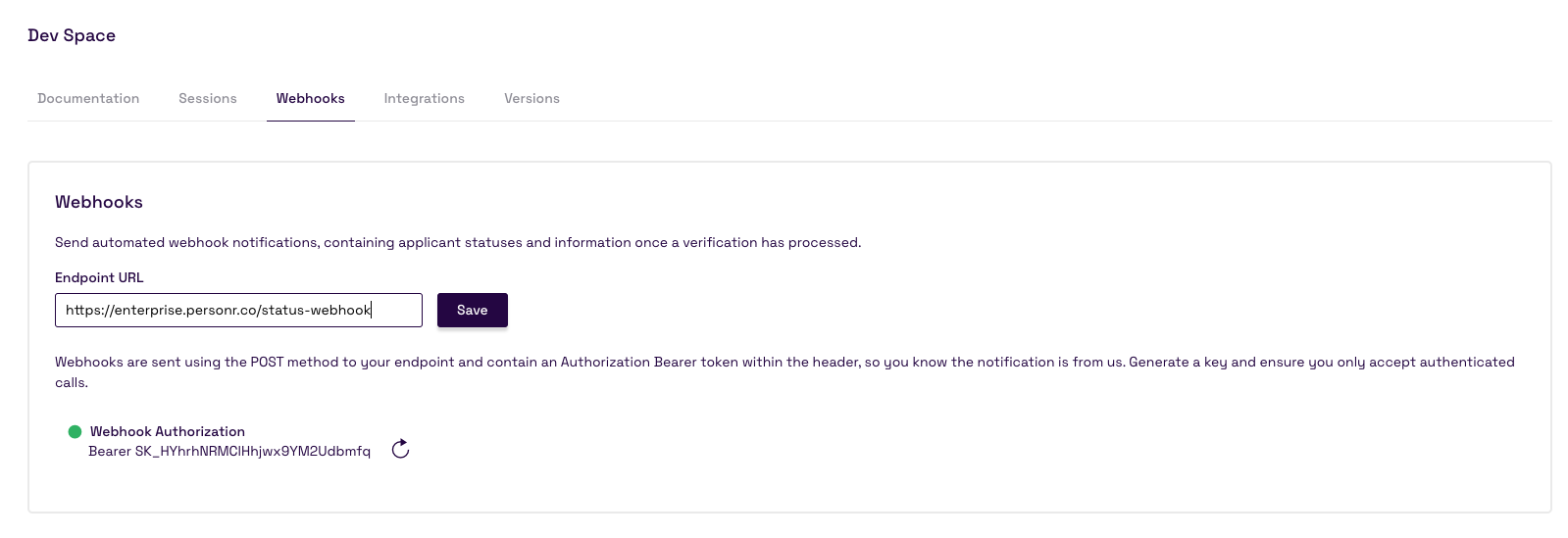1568x538 pixels.
Task: Click the Webhook Authorization label
Action: (x=168, y=431)
